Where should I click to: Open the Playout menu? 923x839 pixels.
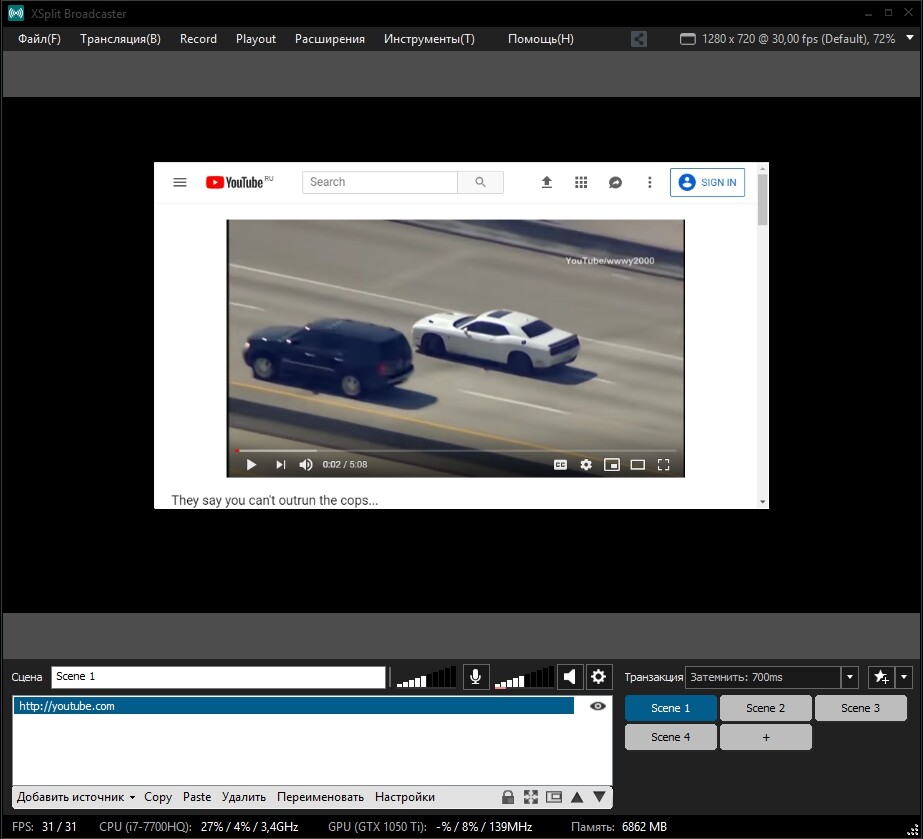[255, 39]
